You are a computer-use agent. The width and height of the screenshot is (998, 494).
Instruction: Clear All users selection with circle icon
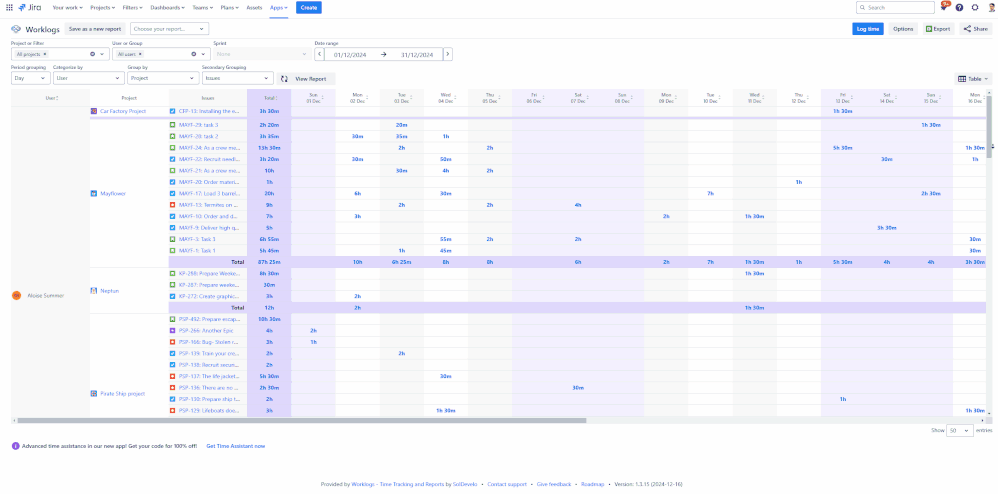point(193,54)
